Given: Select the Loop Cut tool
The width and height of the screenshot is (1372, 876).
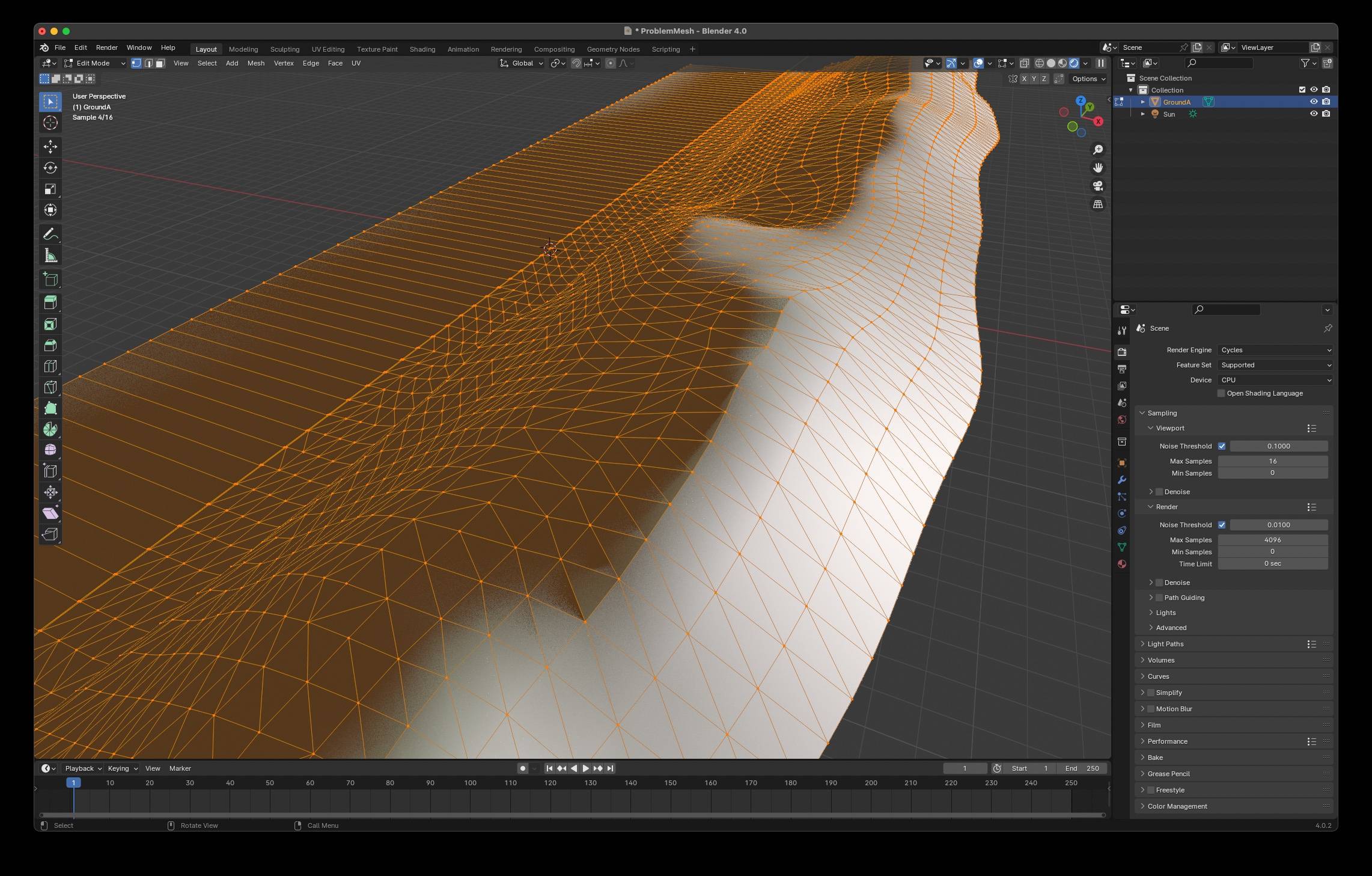Looking at the screenshot, I should tap(50, 366).
